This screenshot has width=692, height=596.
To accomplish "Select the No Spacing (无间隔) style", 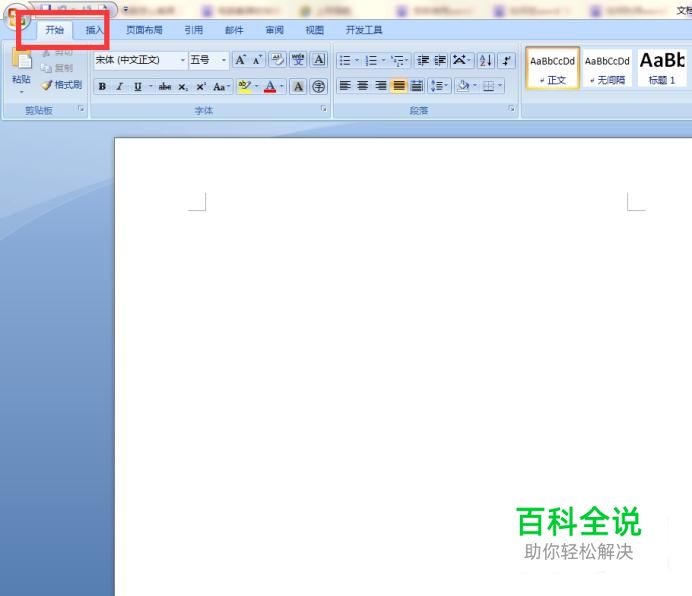I will 607,68.
